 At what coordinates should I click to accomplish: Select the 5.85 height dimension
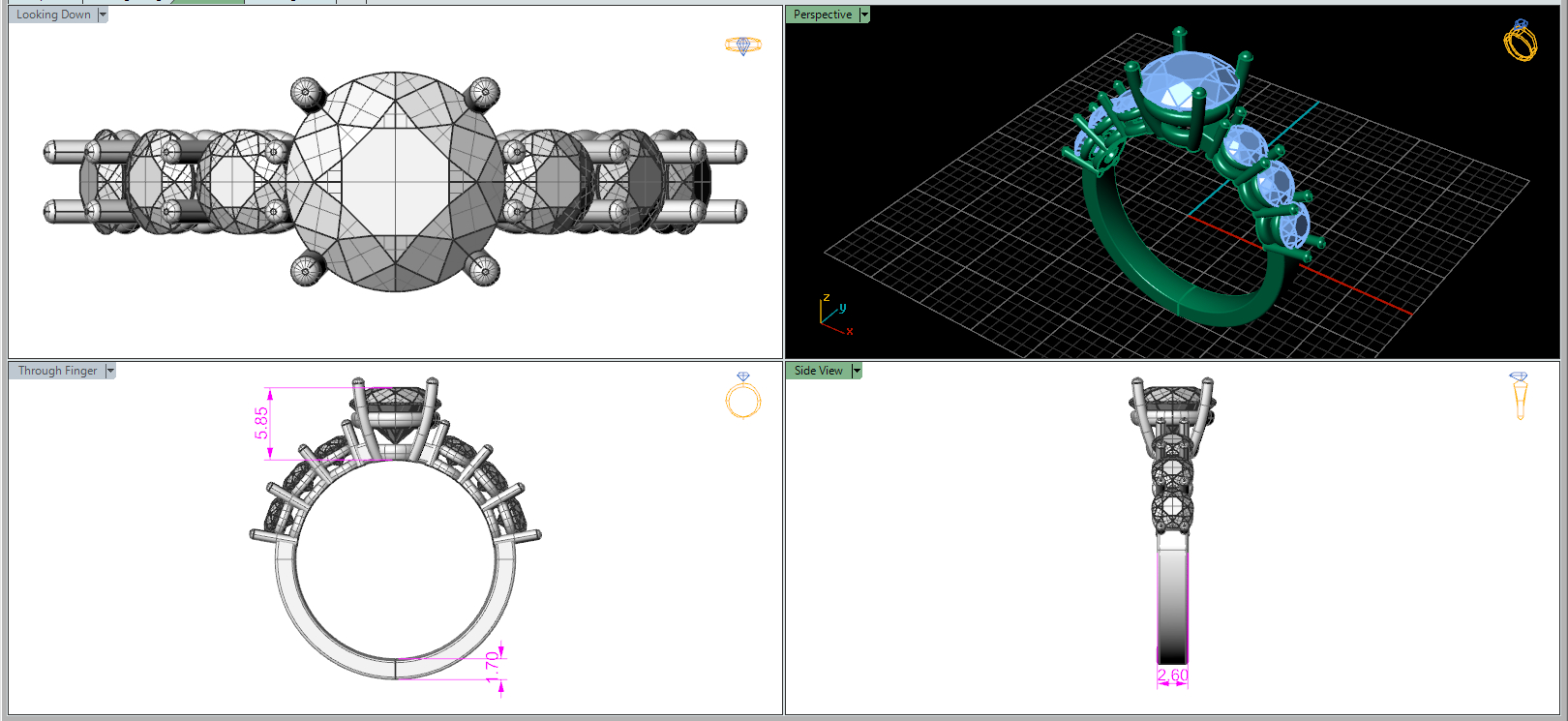[262, 423]
